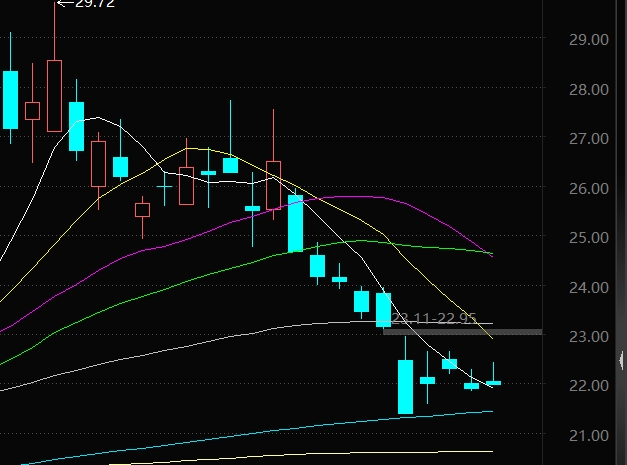Click the 22.00 price axis label
Viewport: 627px width, 465px height.
[x=589, y=386]
